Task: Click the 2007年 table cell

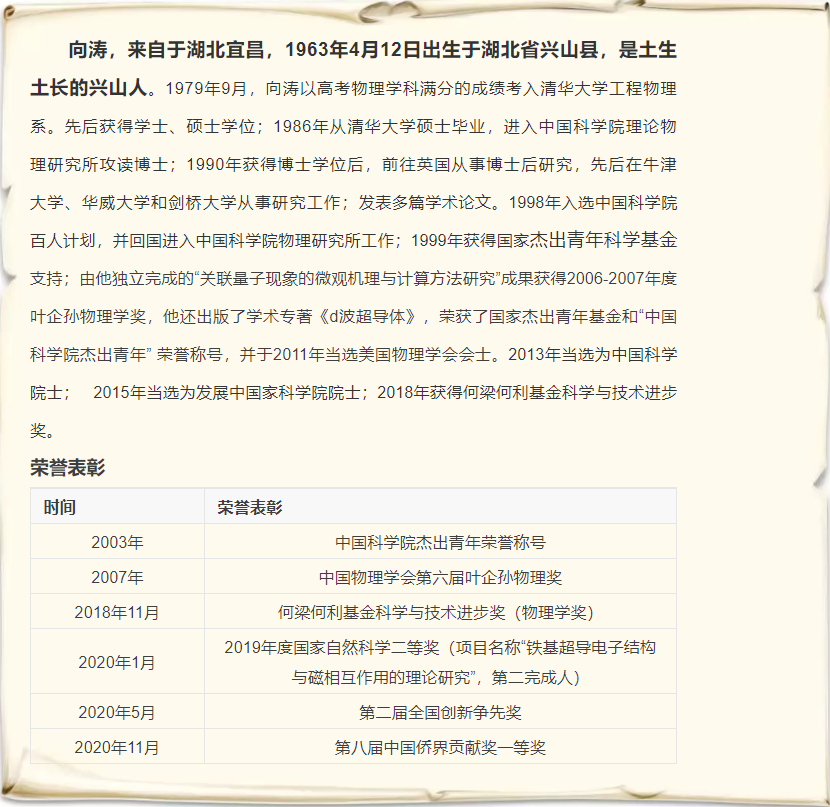Action: pos(117,577)
